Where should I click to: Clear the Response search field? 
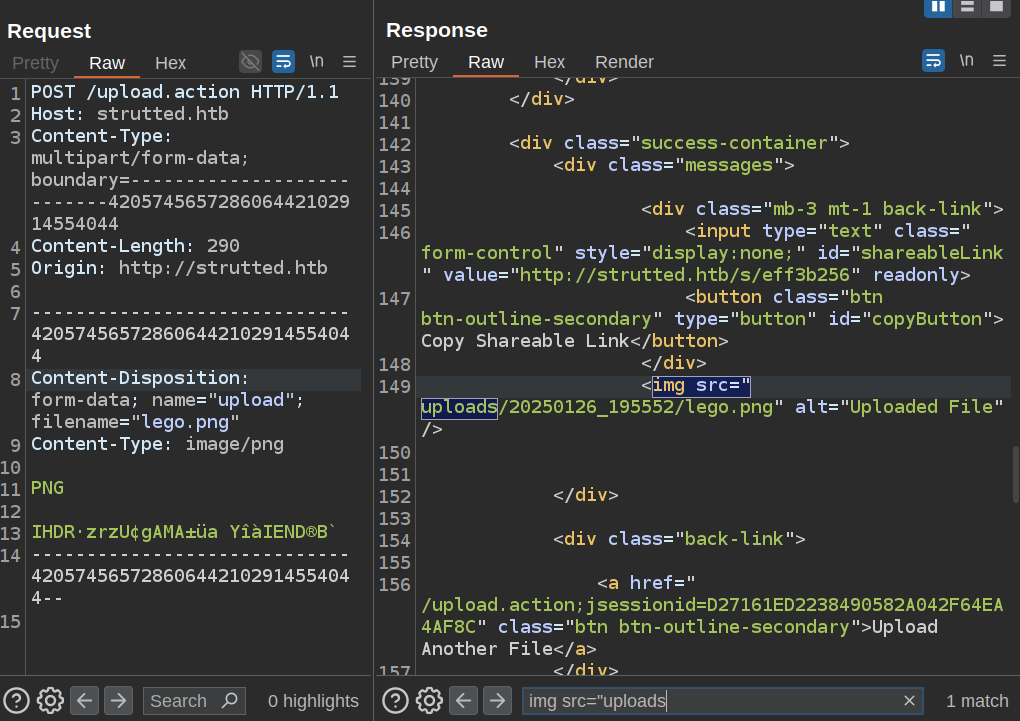[x=909, y=701]
